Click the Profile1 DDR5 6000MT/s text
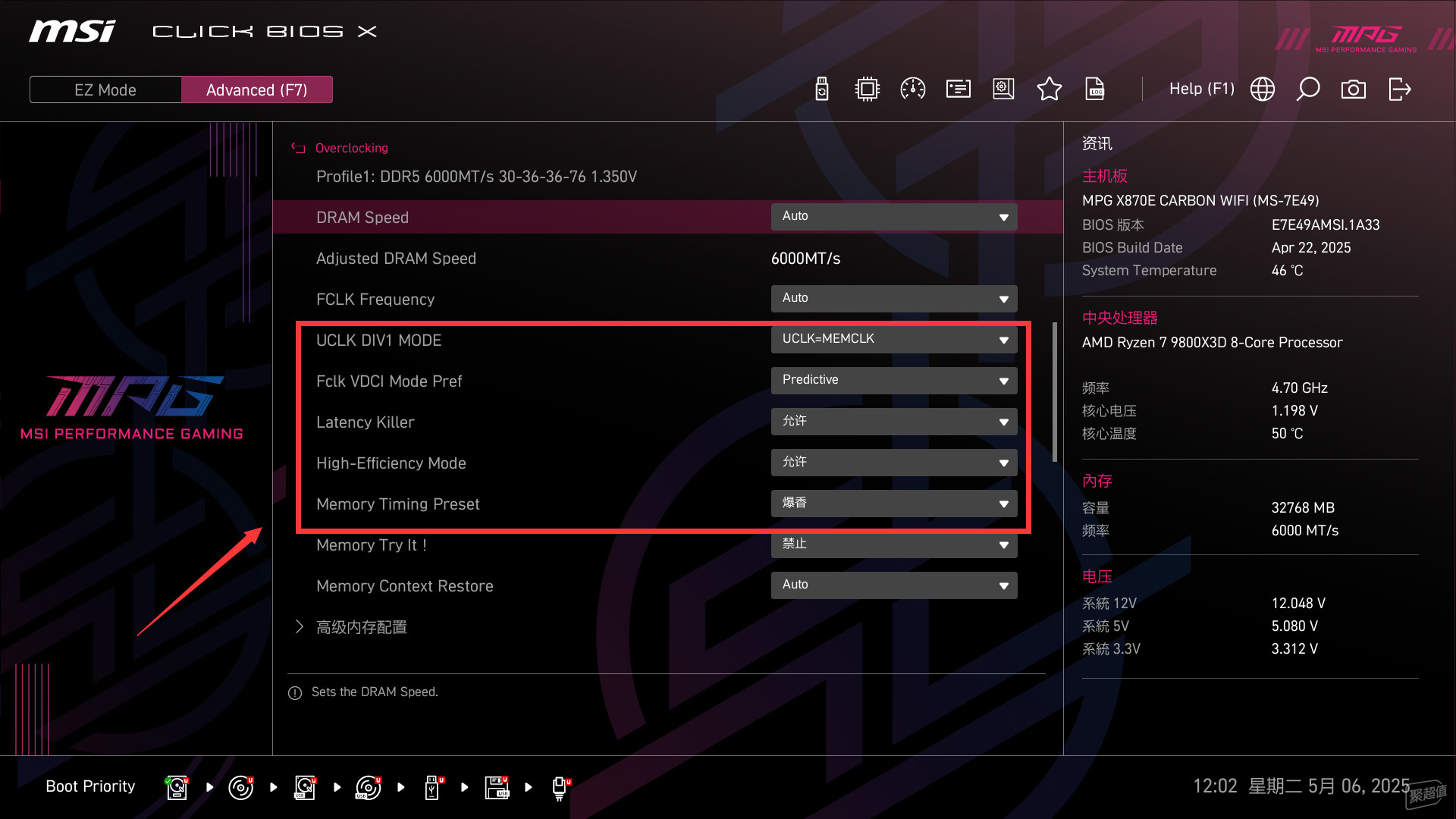The height and width of the screenshot is (819, 1456). click(x=476, y=177)
